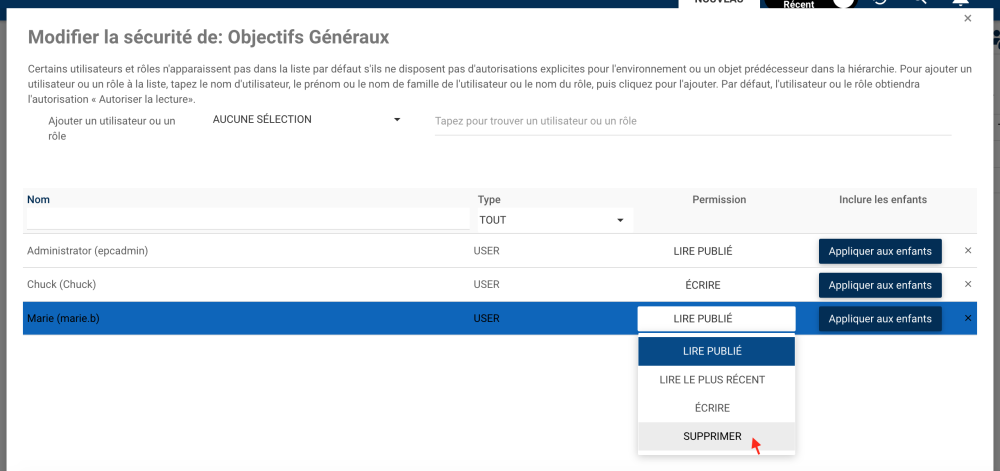Close the security dialog with the X

[x=966, y=18]
